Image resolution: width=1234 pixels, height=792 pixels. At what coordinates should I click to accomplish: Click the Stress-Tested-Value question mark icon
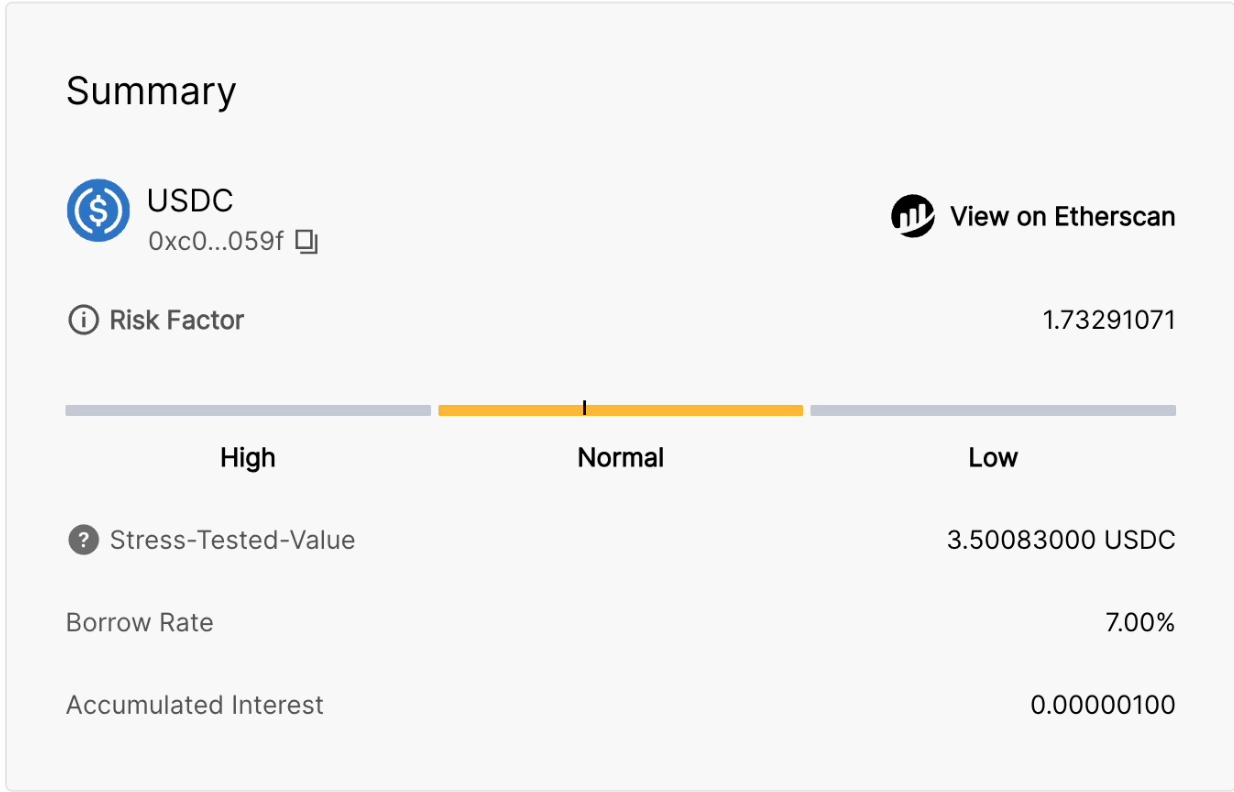[83, 540]
